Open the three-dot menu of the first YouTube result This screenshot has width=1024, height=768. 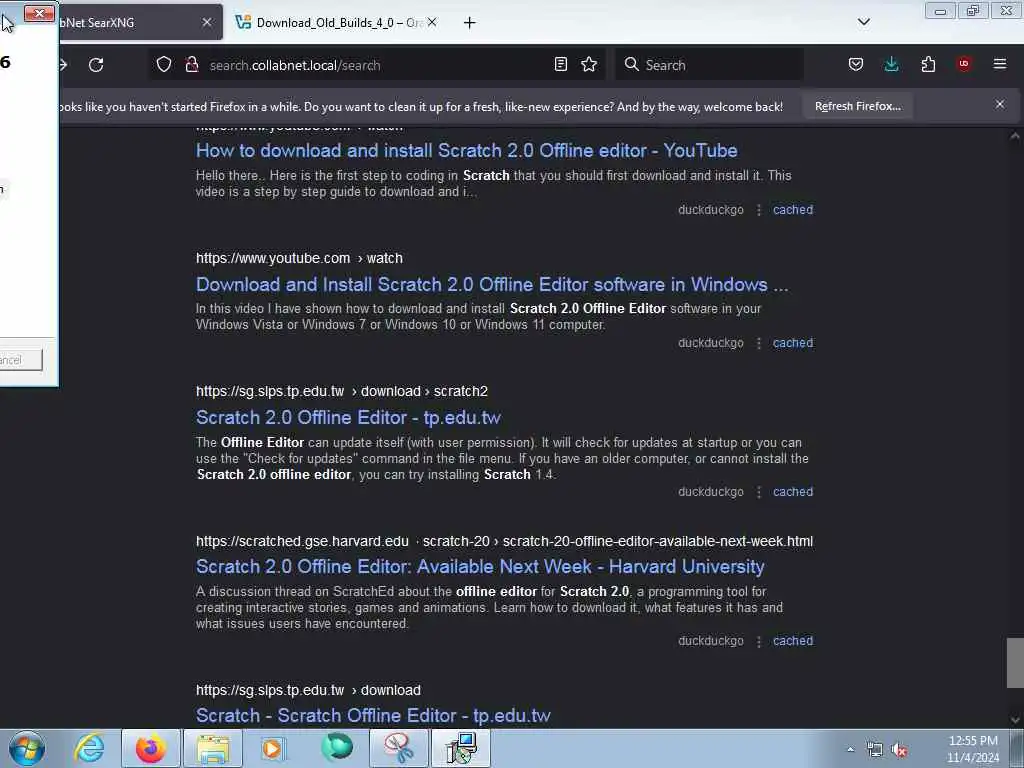click(758, 210)
